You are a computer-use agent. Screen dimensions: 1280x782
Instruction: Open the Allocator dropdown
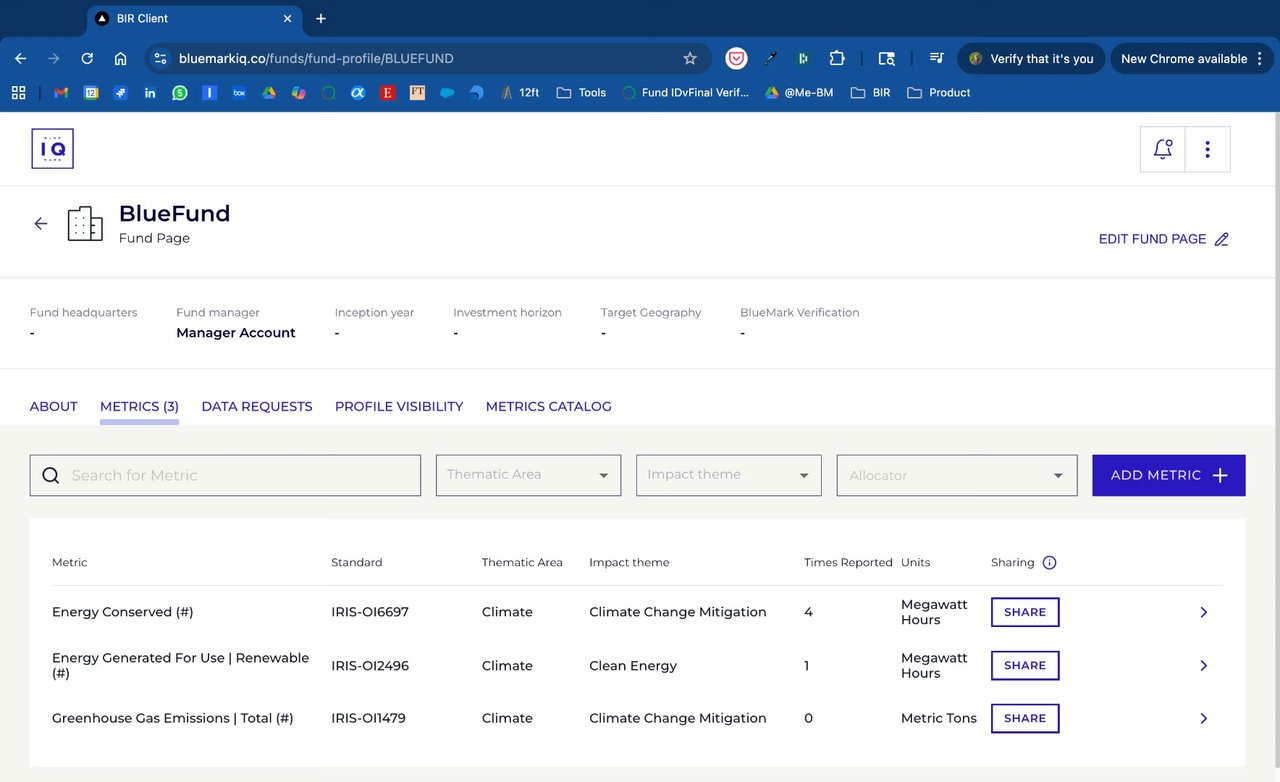pyautogui.click(x=956, y=476)
